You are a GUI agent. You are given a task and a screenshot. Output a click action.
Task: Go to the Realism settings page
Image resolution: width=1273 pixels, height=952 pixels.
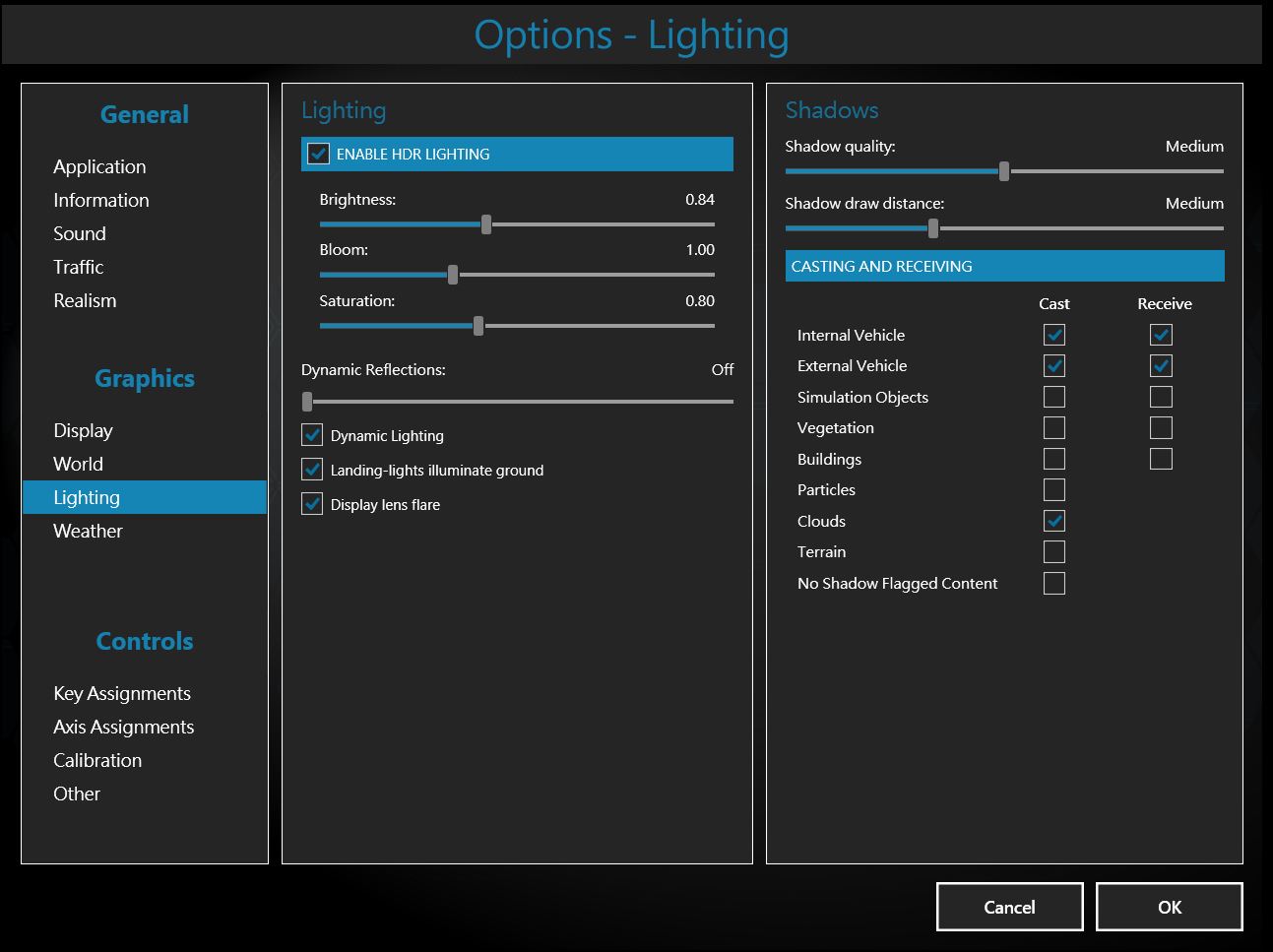(85, 300)
